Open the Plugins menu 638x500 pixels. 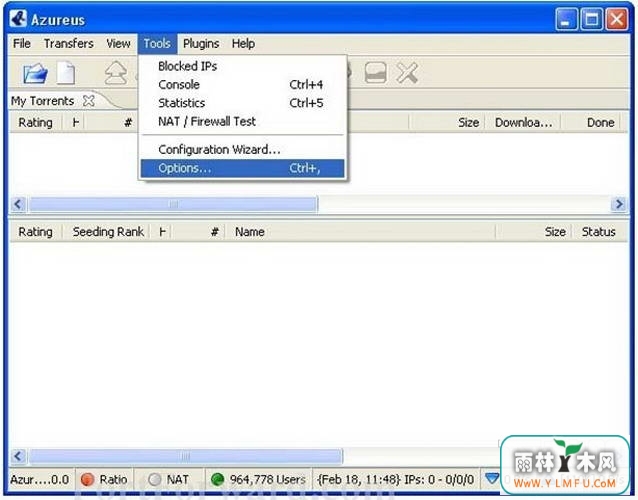point(201,44)
